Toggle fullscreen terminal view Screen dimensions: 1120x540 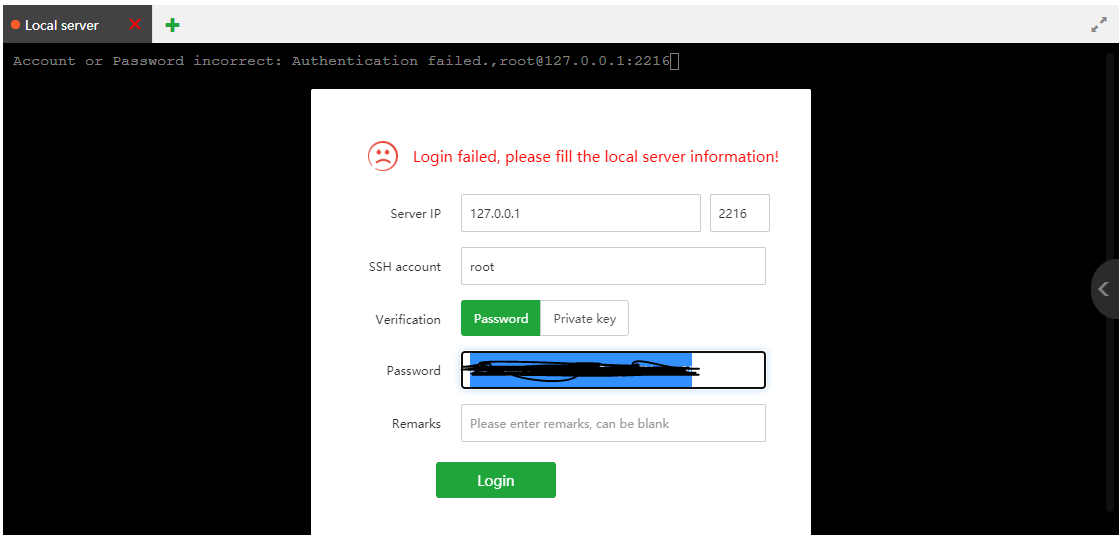pos(1098,25)
